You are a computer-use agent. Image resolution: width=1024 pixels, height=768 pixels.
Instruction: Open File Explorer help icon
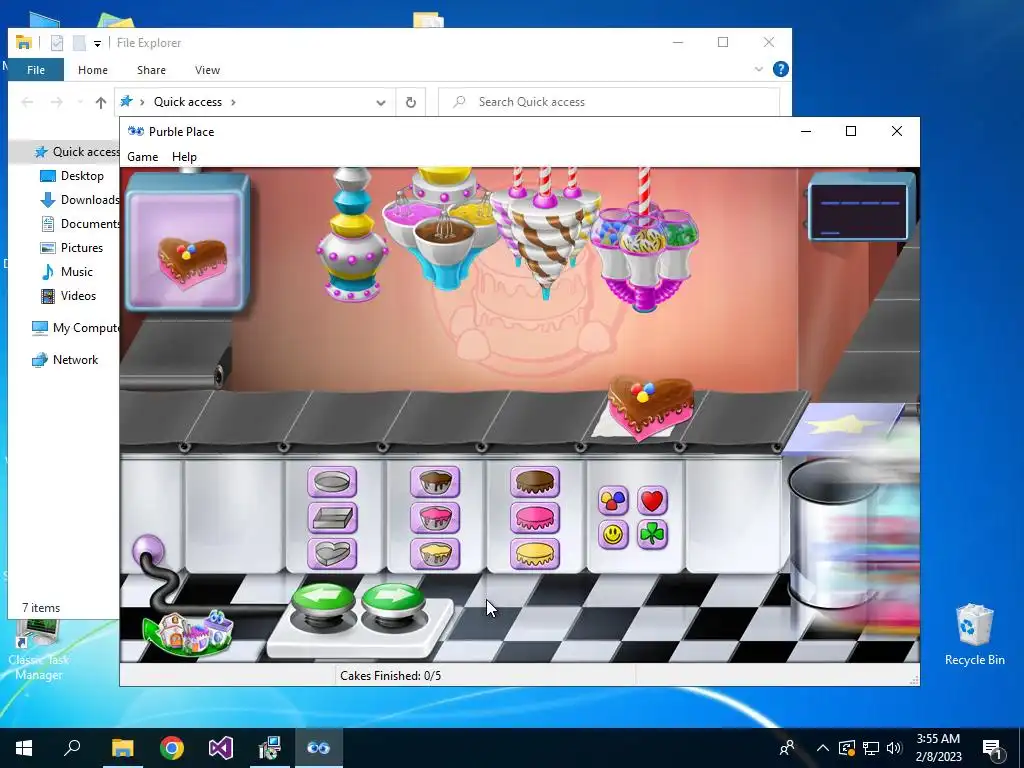click(780, 69)
